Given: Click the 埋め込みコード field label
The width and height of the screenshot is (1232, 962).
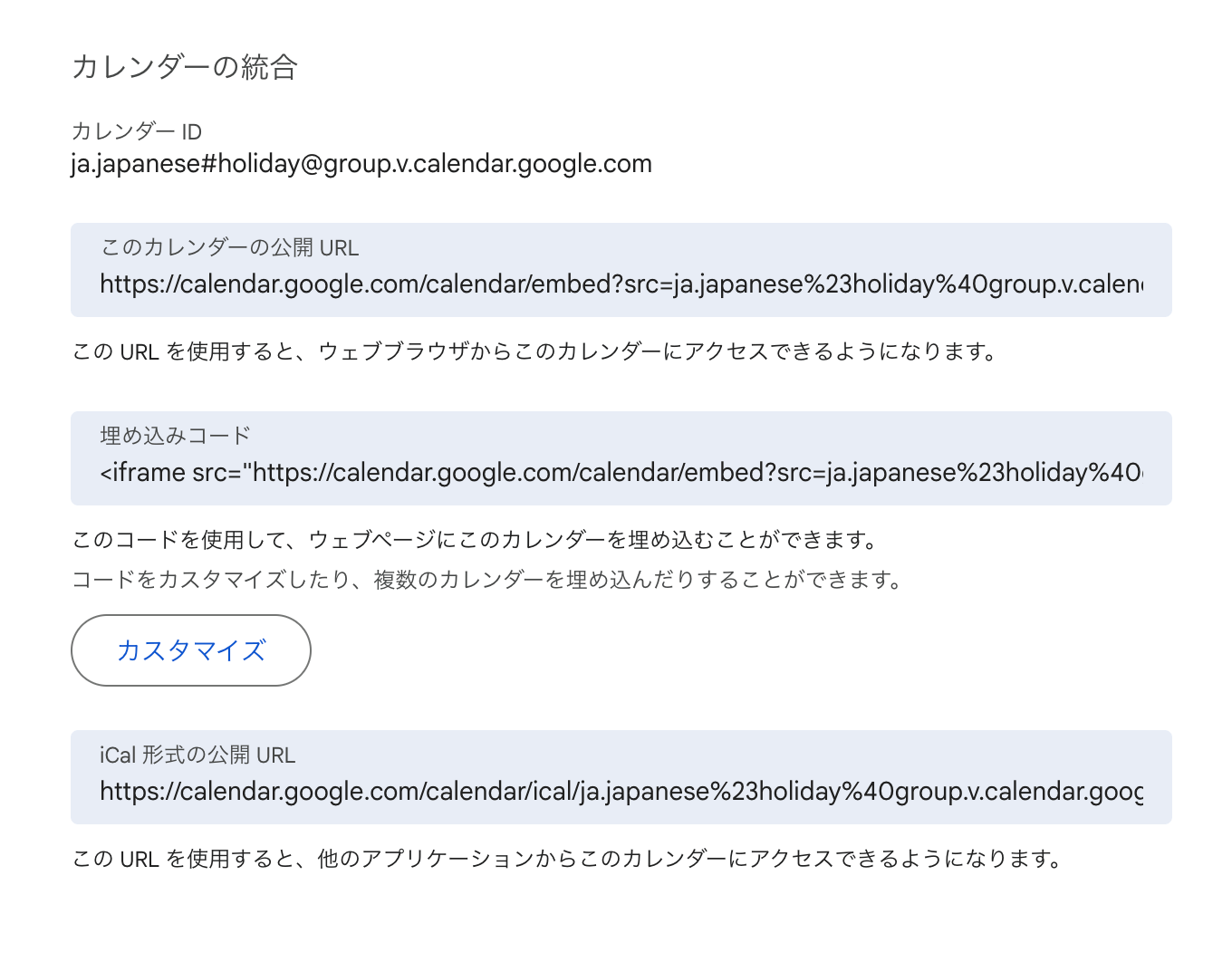Looking at the screenshot, I should [175, 437].
